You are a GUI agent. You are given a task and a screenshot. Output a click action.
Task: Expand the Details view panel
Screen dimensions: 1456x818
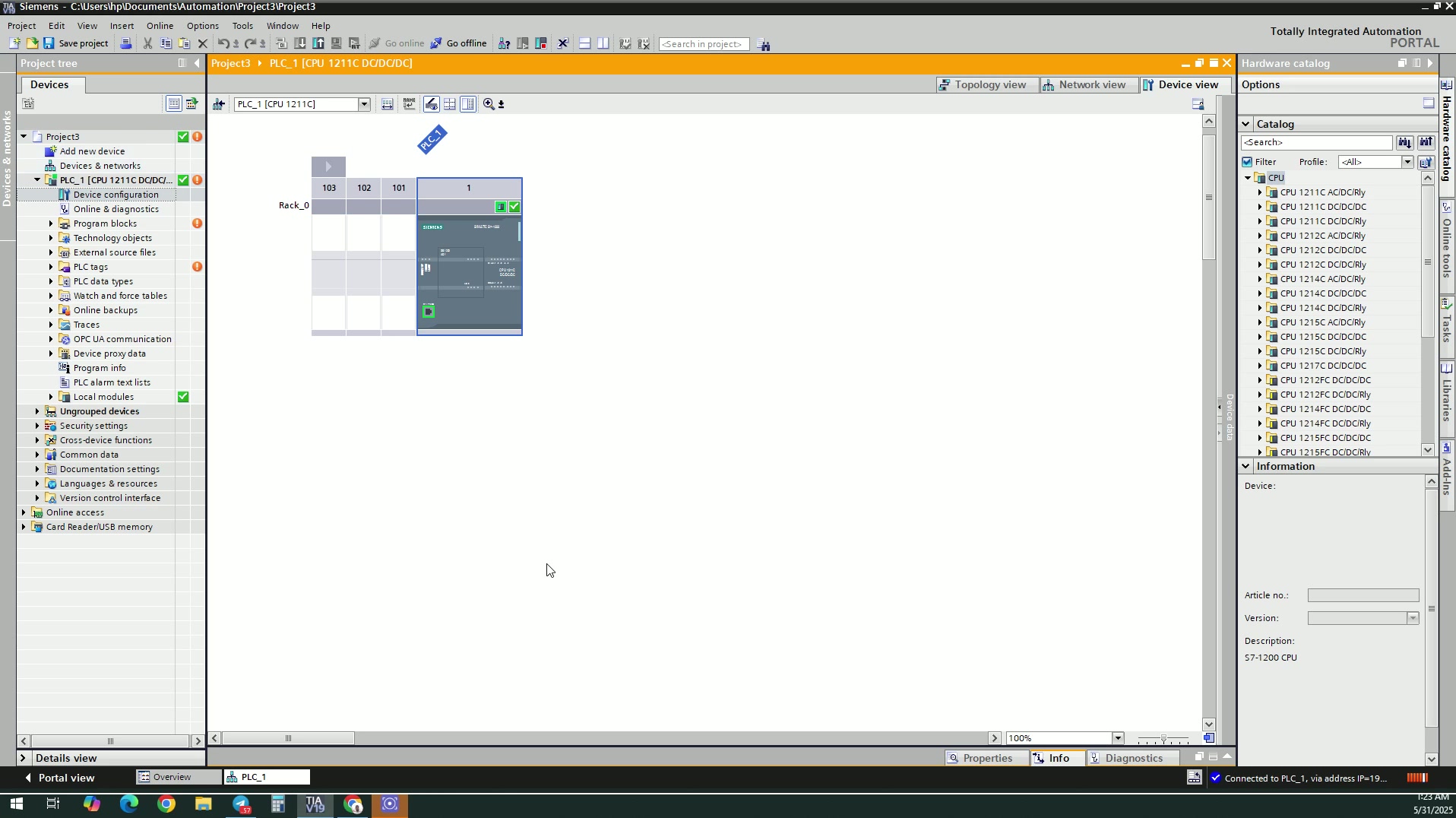(23, 758)
